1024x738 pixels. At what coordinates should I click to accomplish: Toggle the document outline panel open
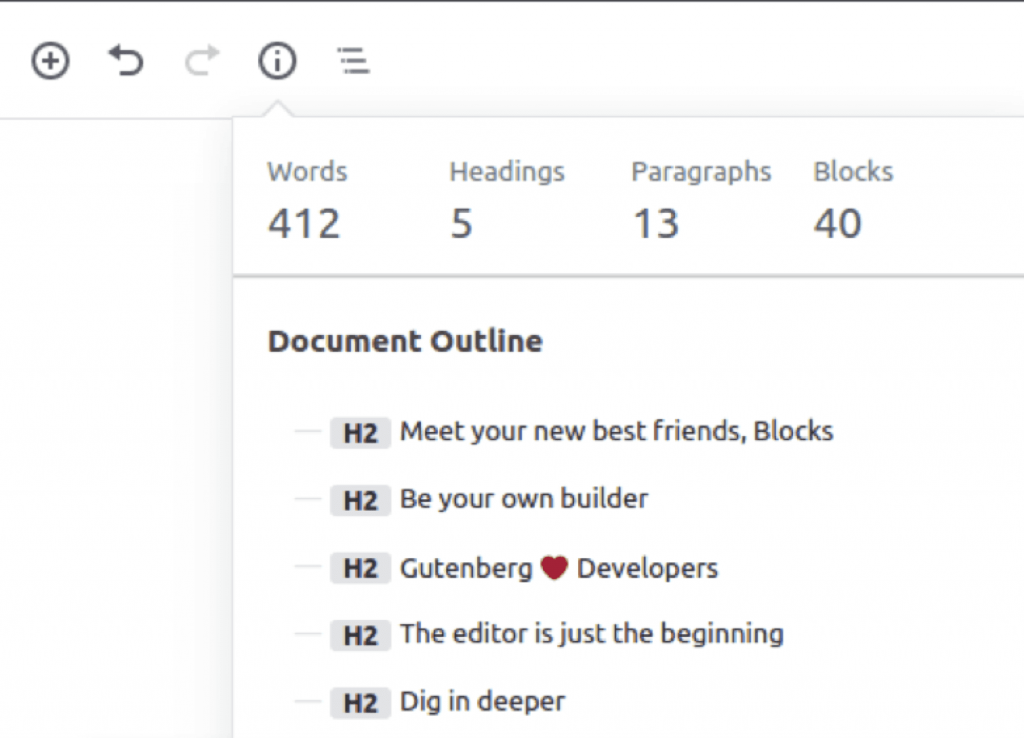tap(352, 61)
